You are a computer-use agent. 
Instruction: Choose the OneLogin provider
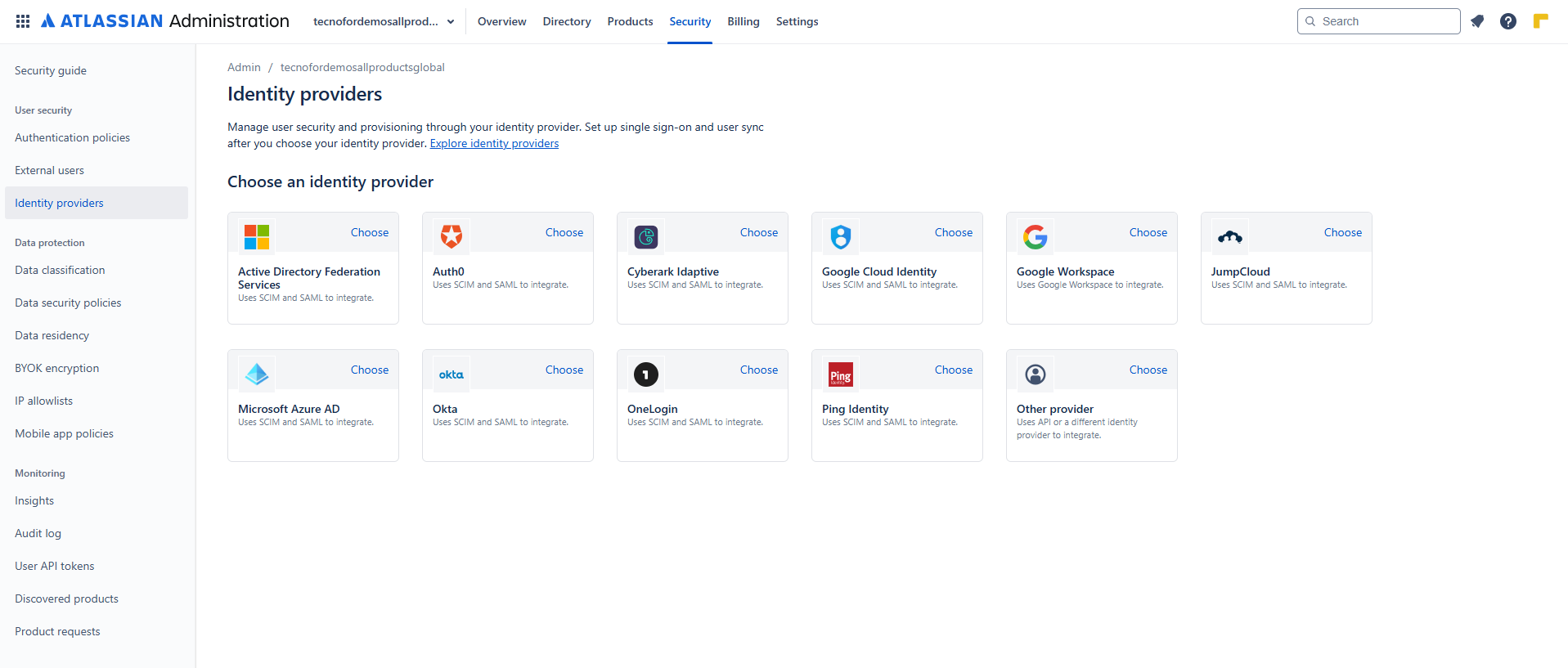coord(759,370)
